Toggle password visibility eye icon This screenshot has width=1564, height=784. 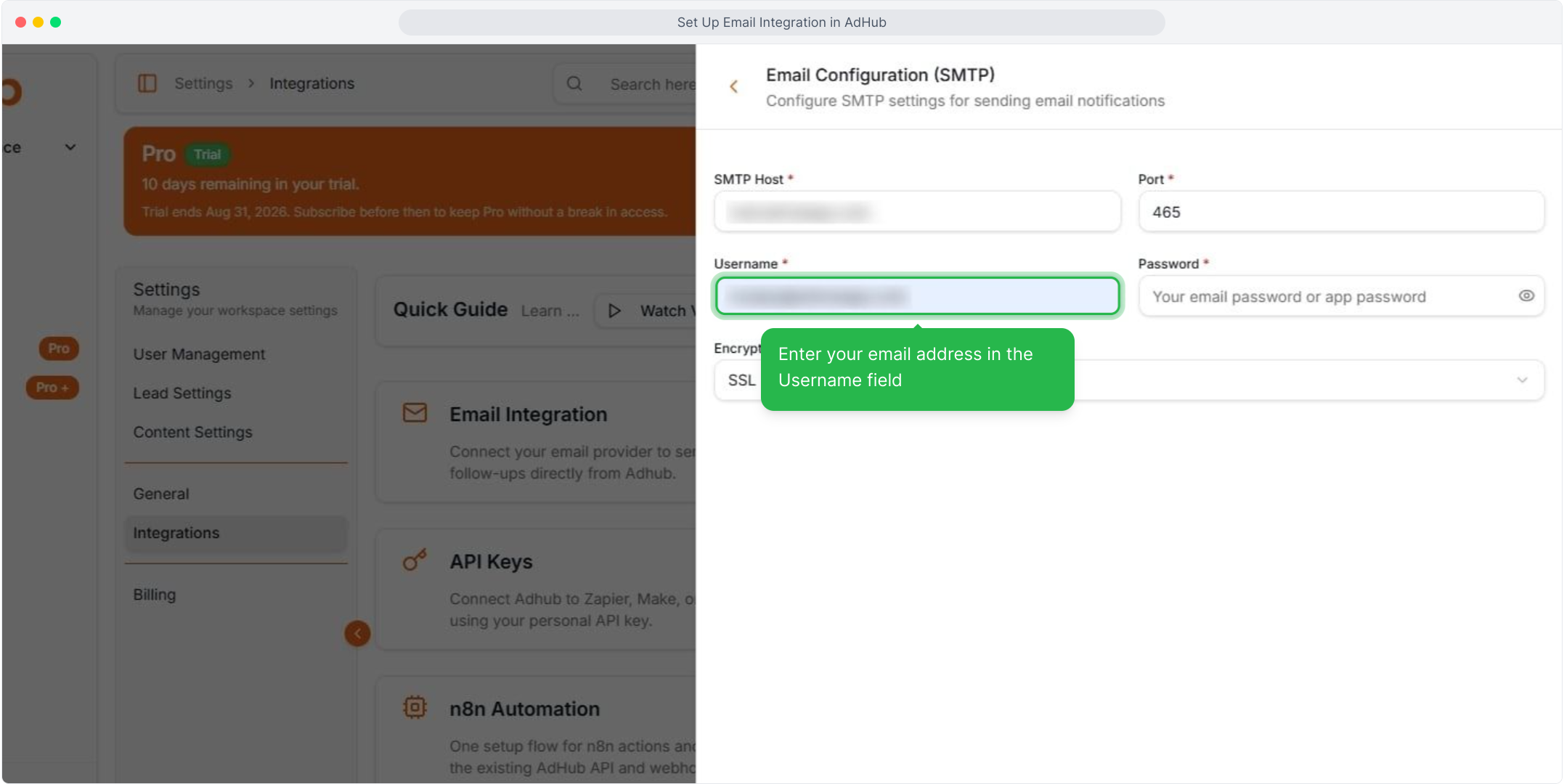tap(1526, 296)
